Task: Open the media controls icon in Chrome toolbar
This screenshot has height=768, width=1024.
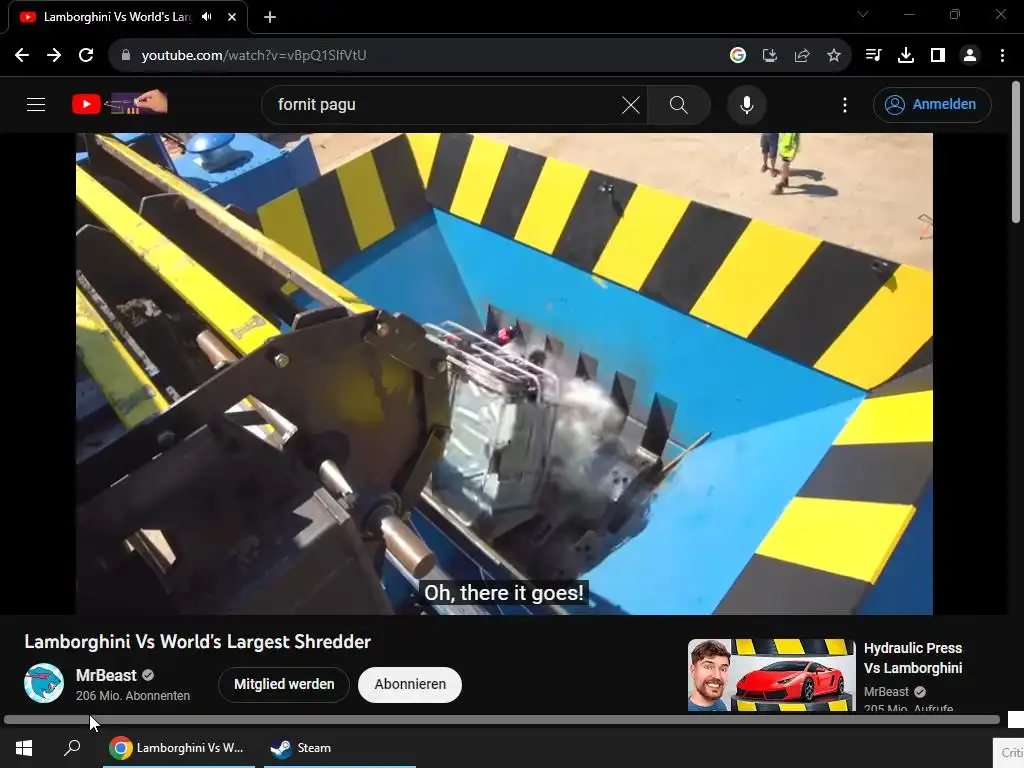Action: click(x=874, y=56)
